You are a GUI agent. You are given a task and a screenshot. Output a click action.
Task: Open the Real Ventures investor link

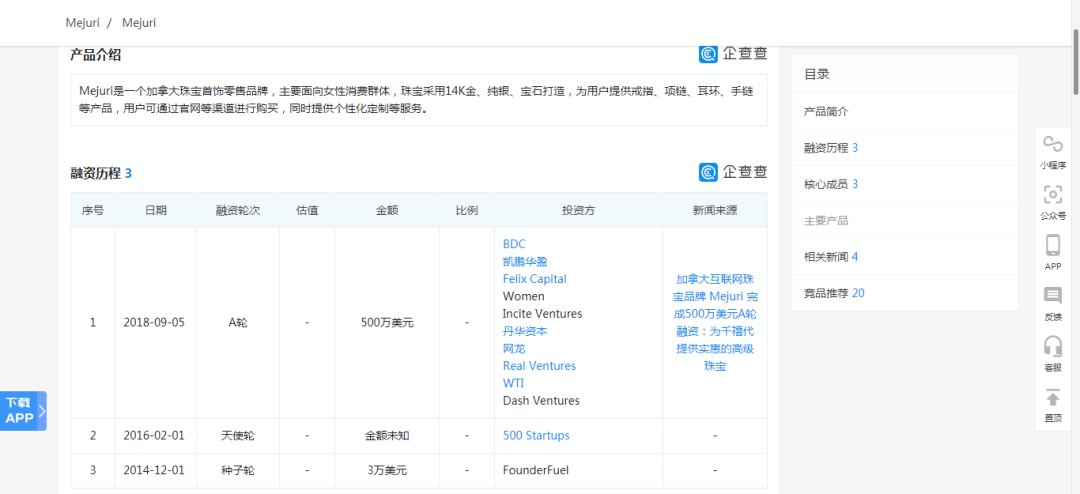click(539, 366)
